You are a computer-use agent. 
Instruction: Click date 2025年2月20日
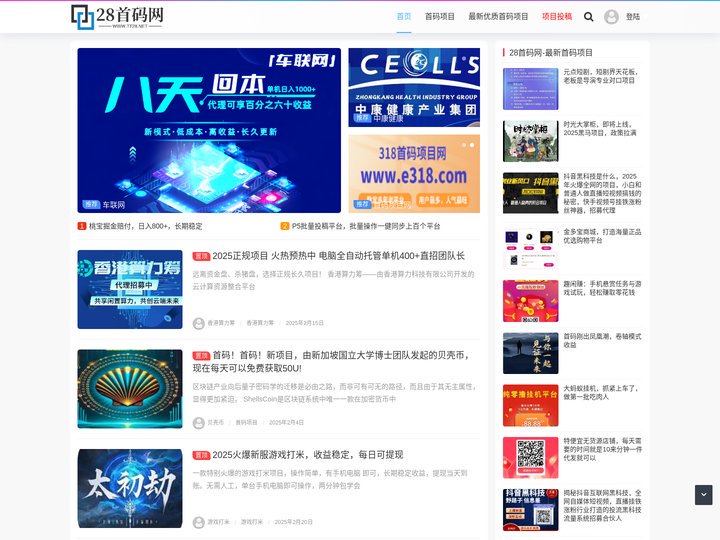pyautogui.click(x=293, y=522)
